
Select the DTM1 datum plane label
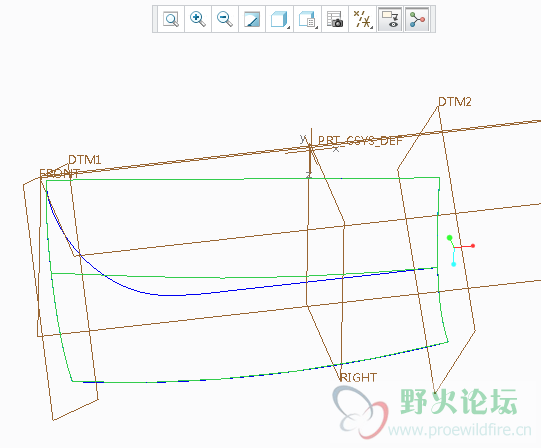(85, 160)
